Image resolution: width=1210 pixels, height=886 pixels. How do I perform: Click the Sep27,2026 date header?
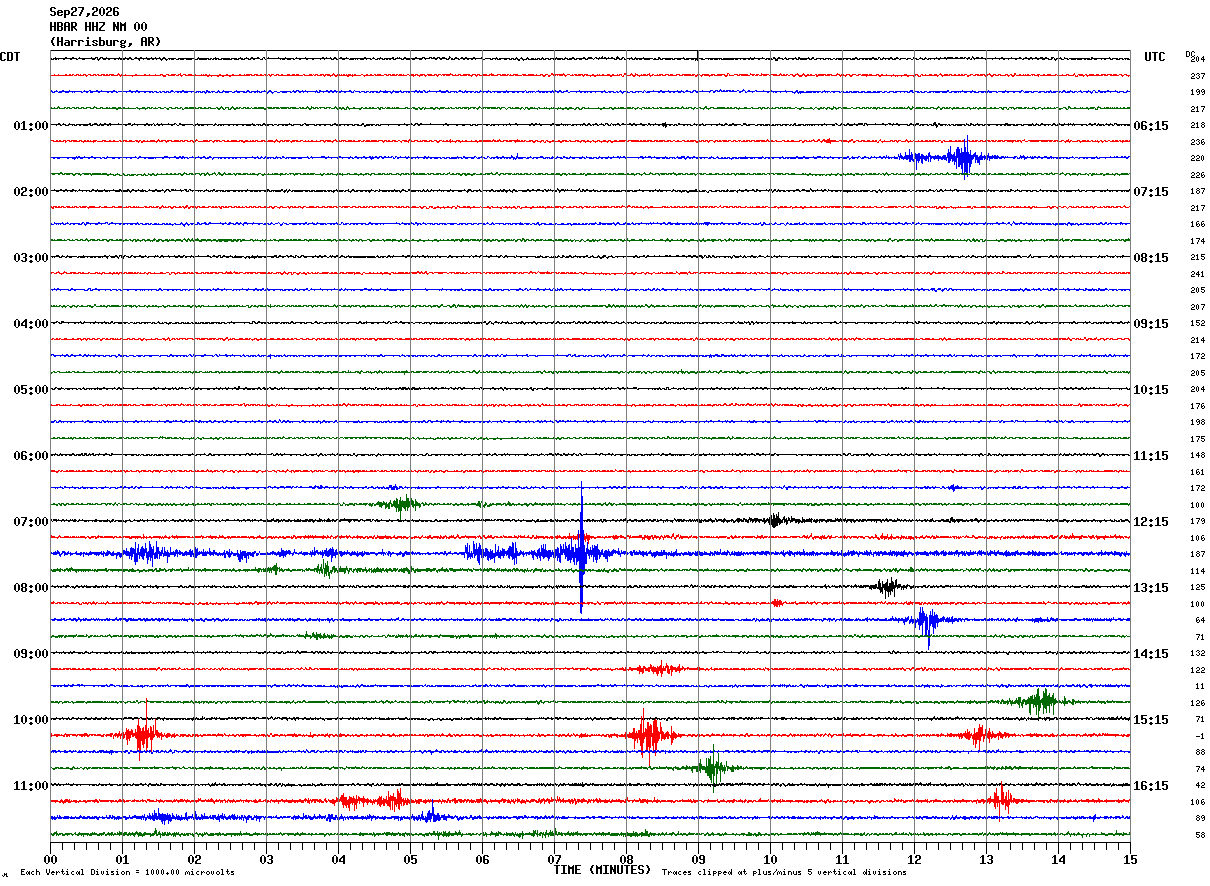click(x=84, y=12)
